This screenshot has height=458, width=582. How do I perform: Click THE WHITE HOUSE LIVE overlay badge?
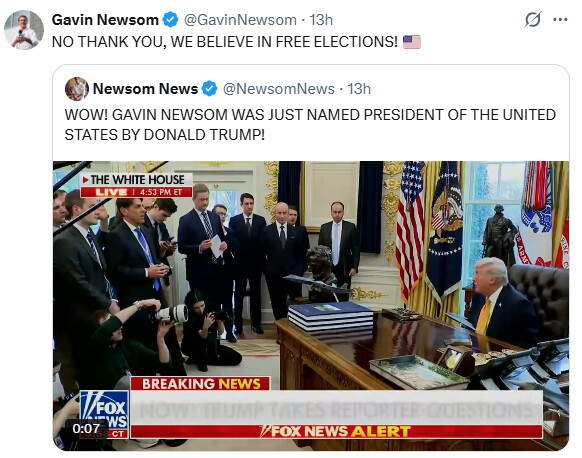click(137, 185)
